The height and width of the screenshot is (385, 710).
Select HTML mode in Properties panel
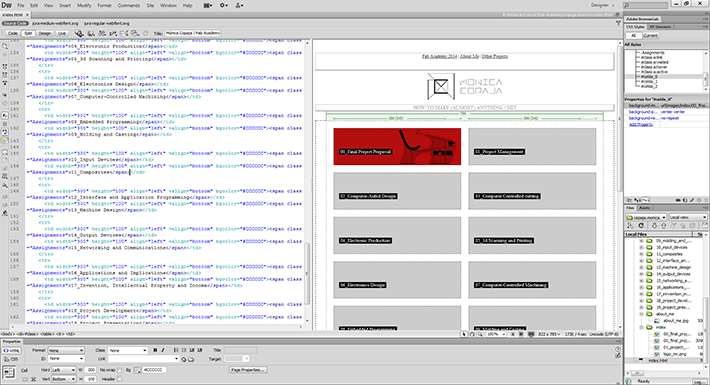(11, 351)
